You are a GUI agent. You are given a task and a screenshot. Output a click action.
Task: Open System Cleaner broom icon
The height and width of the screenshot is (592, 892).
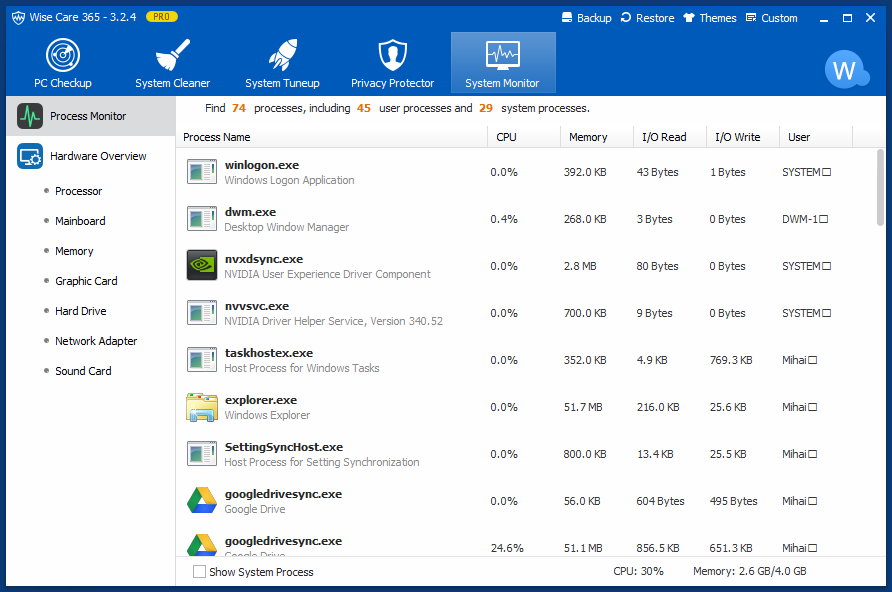(172, 55)
